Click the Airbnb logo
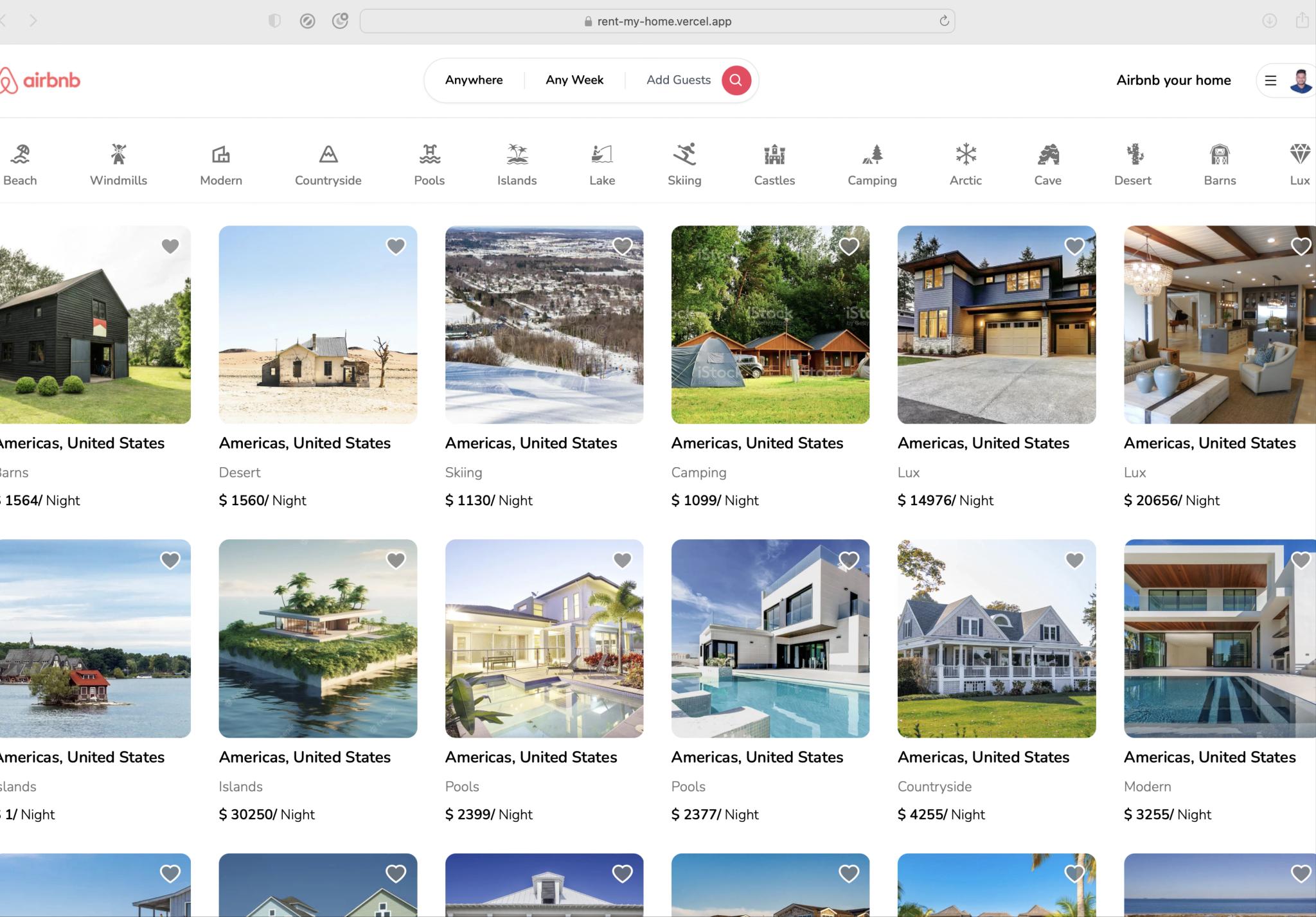This screenshot has width=1316, height=917. tap(40, 80)
